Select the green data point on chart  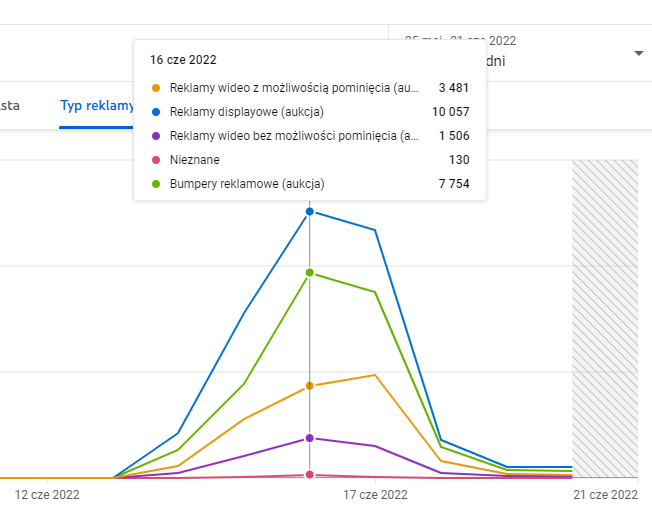310,272
